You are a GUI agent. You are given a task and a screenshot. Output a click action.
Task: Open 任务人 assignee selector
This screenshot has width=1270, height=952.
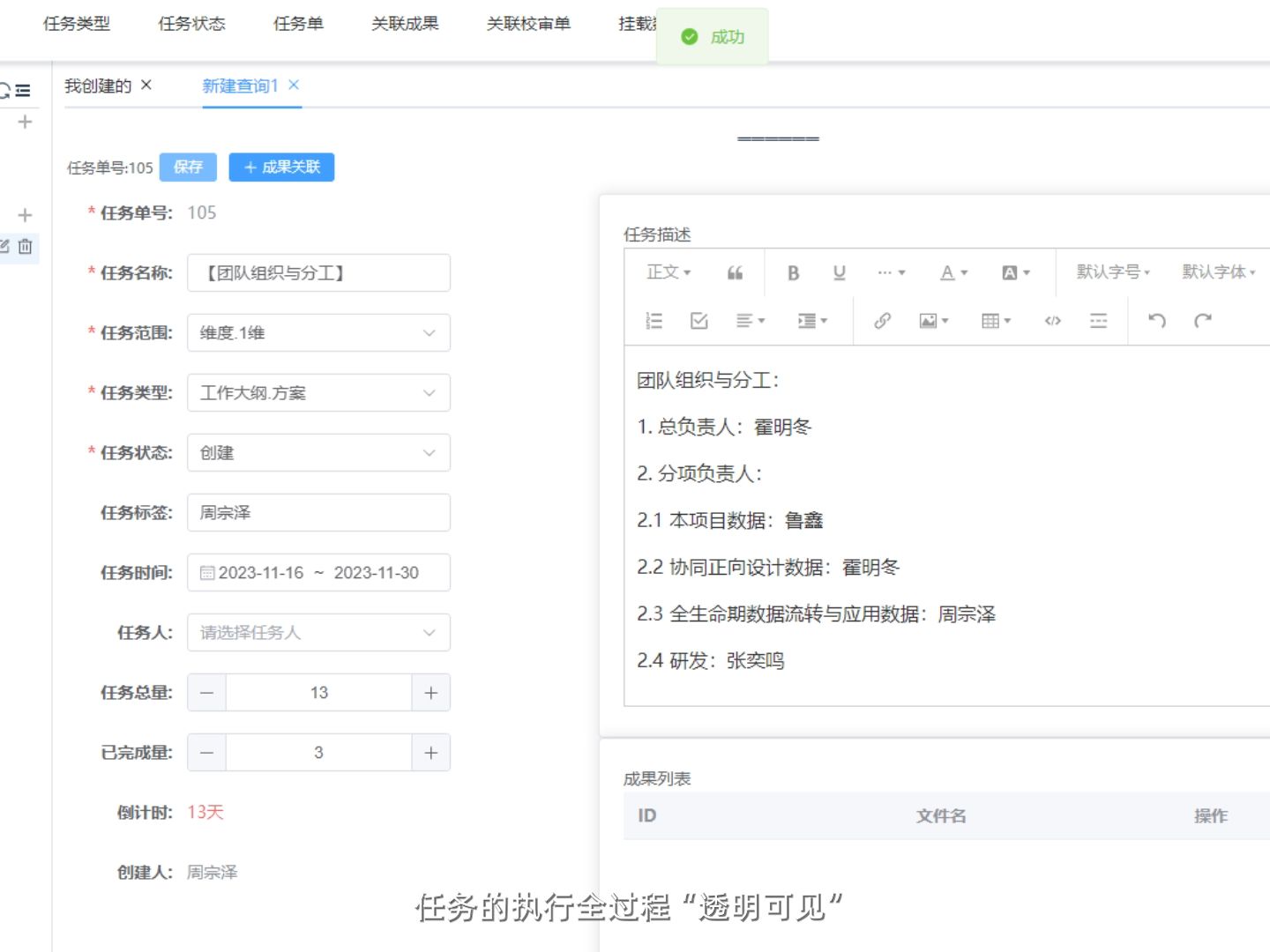tap(318, 633)
